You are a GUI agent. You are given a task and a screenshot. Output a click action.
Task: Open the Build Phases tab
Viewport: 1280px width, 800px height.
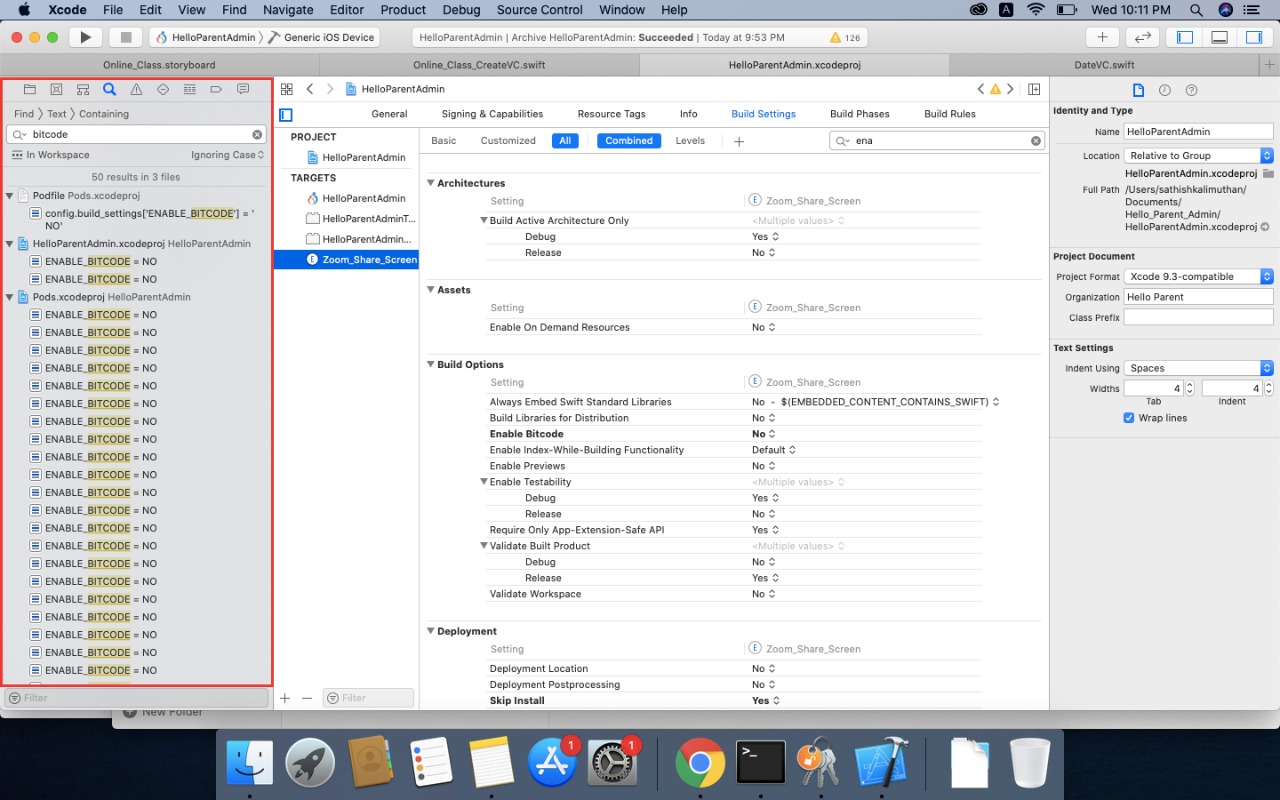[860, 114]
